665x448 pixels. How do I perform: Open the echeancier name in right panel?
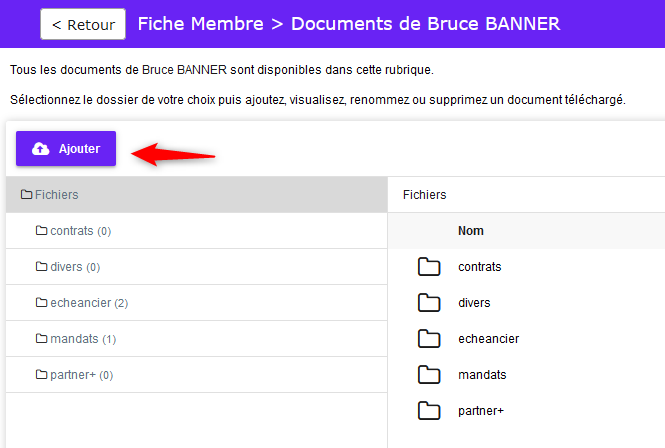[x=489, y=339]
